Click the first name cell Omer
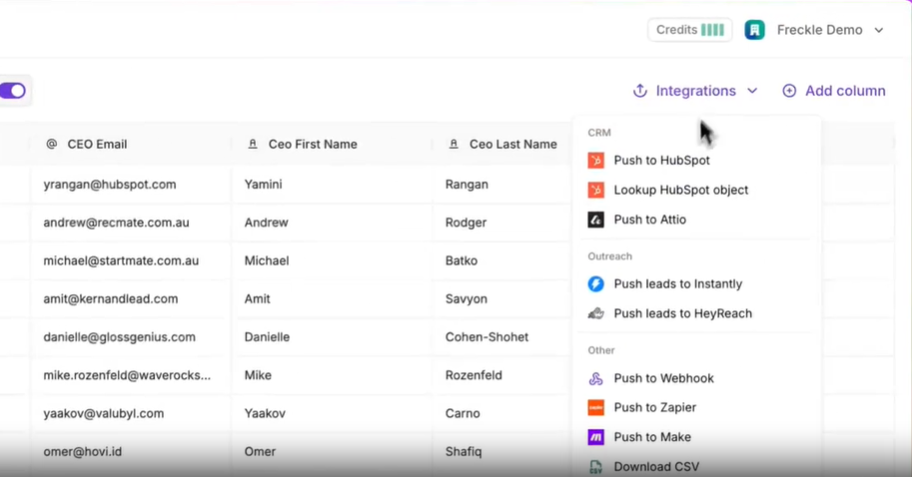The height and width of the screenshot is (477, 912). pos(332,451)
